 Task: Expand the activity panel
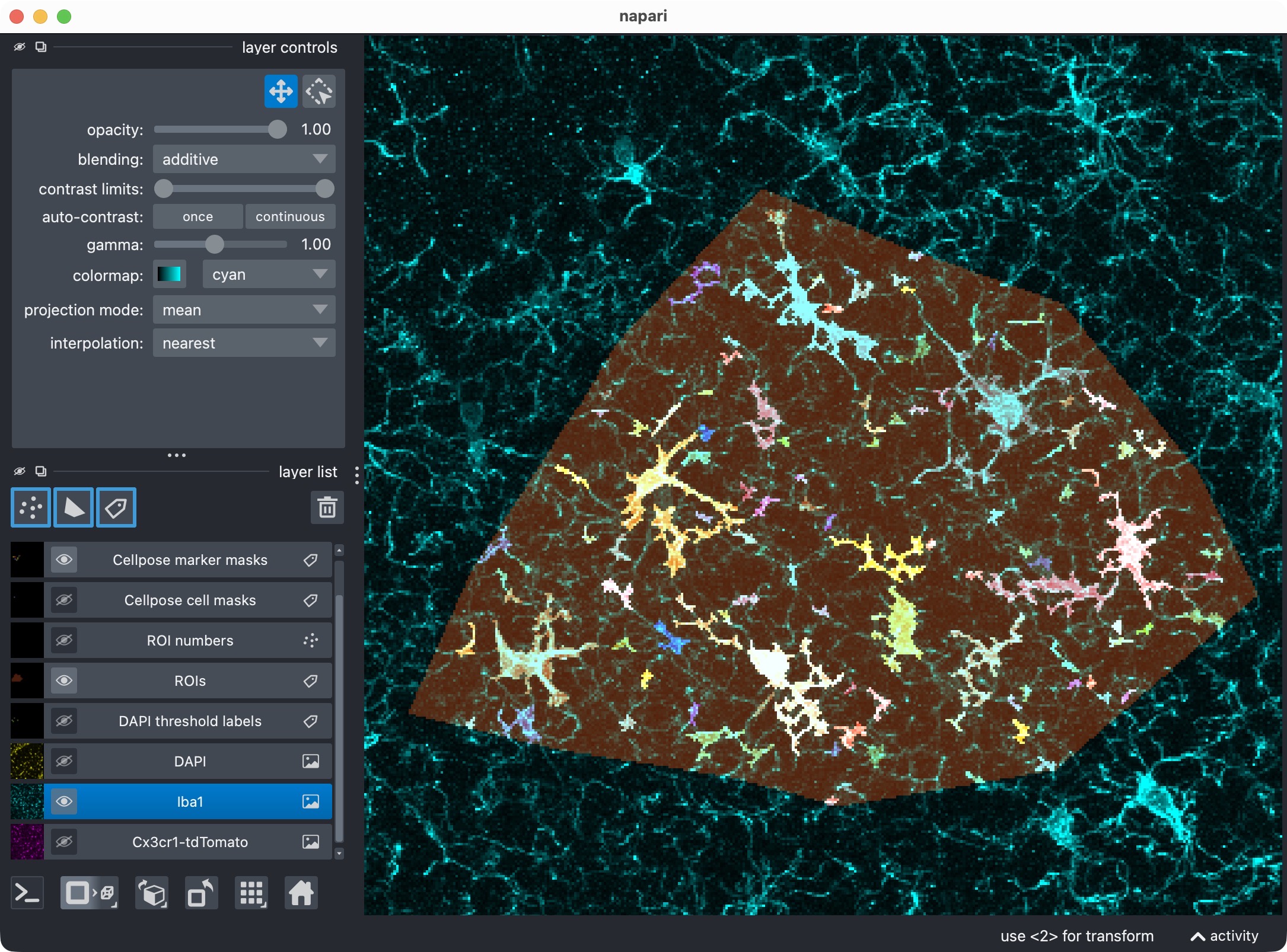(1224, 936)
